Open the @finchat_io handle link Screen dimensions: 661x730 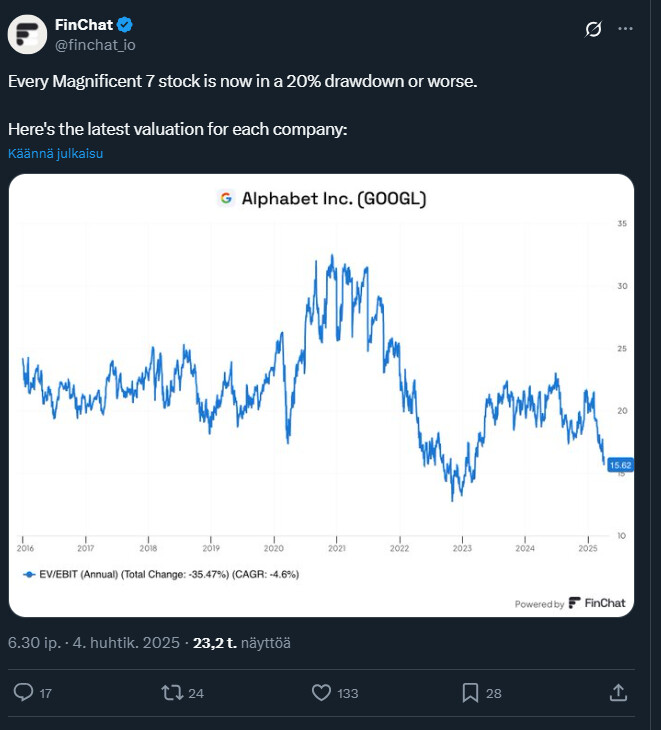tap(95, 45)
